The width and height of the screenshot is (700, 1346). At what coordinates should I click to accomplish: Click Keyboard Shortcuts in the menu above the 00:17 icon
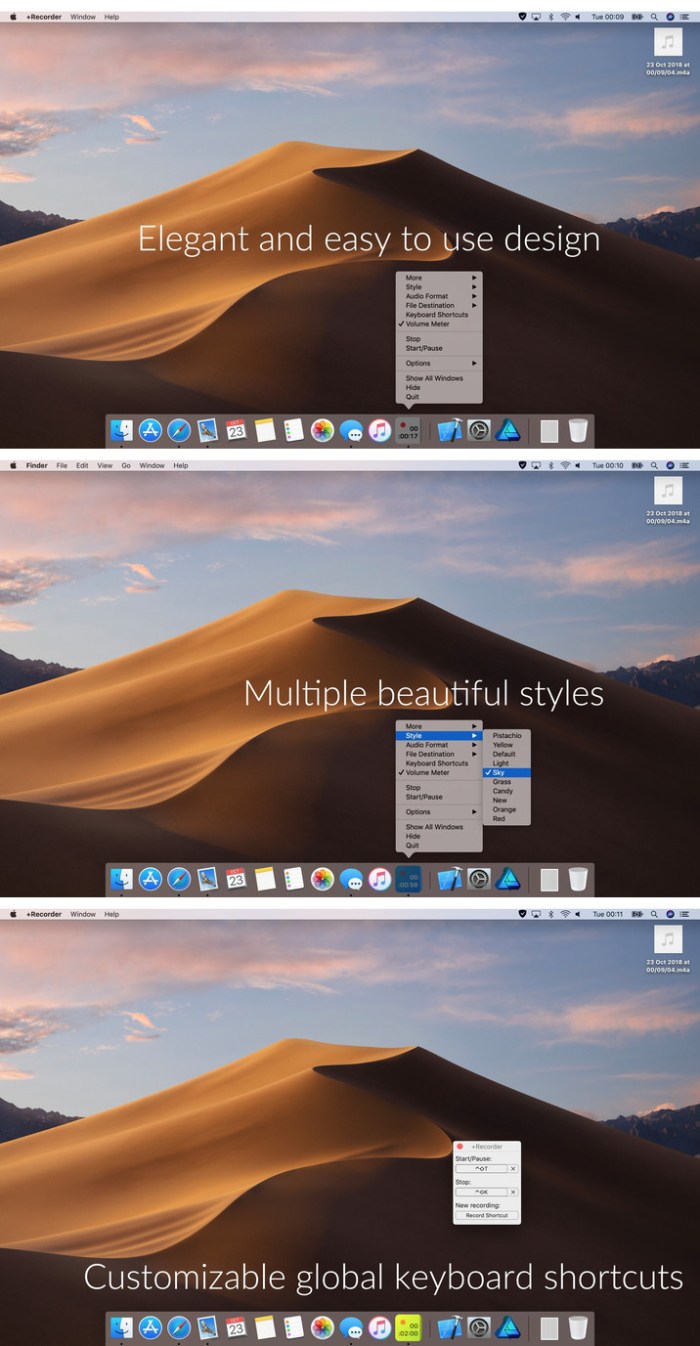(x=436, y=315)
